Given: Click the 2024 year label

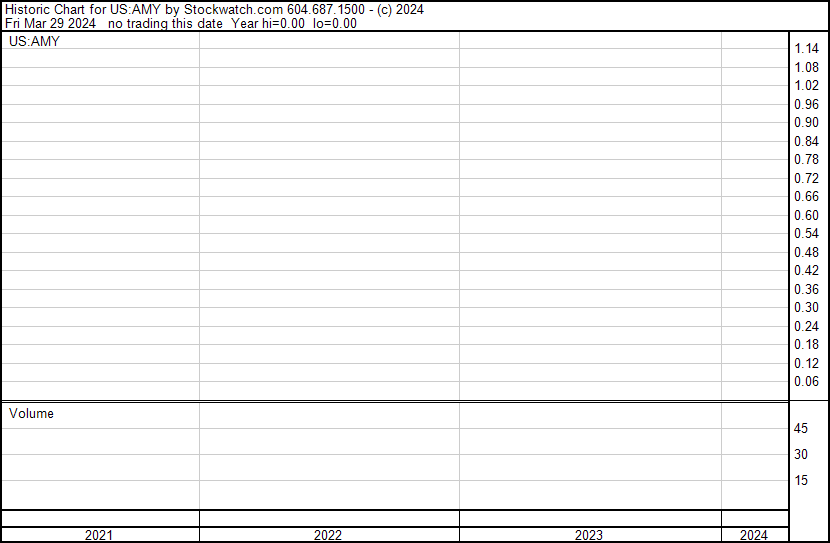Looking at the screenshot, I should 754,535.
